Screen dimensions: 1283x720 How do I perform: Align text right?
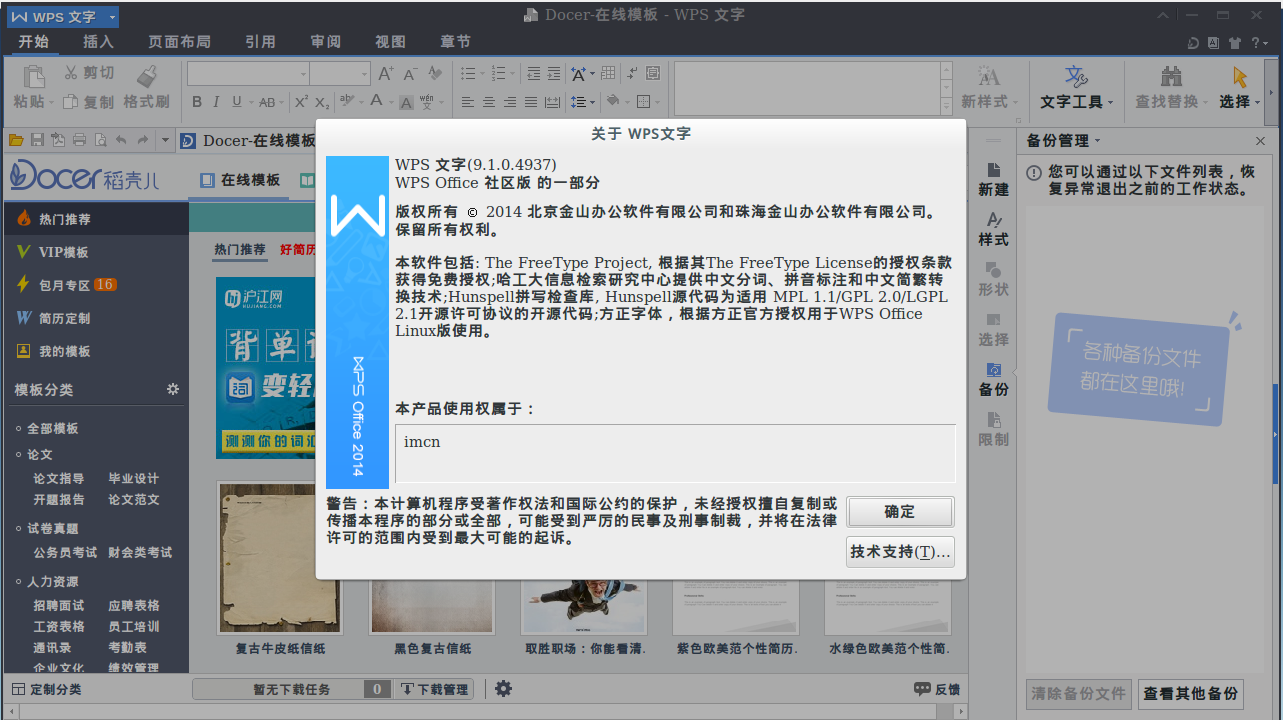[x=510, y=102]
